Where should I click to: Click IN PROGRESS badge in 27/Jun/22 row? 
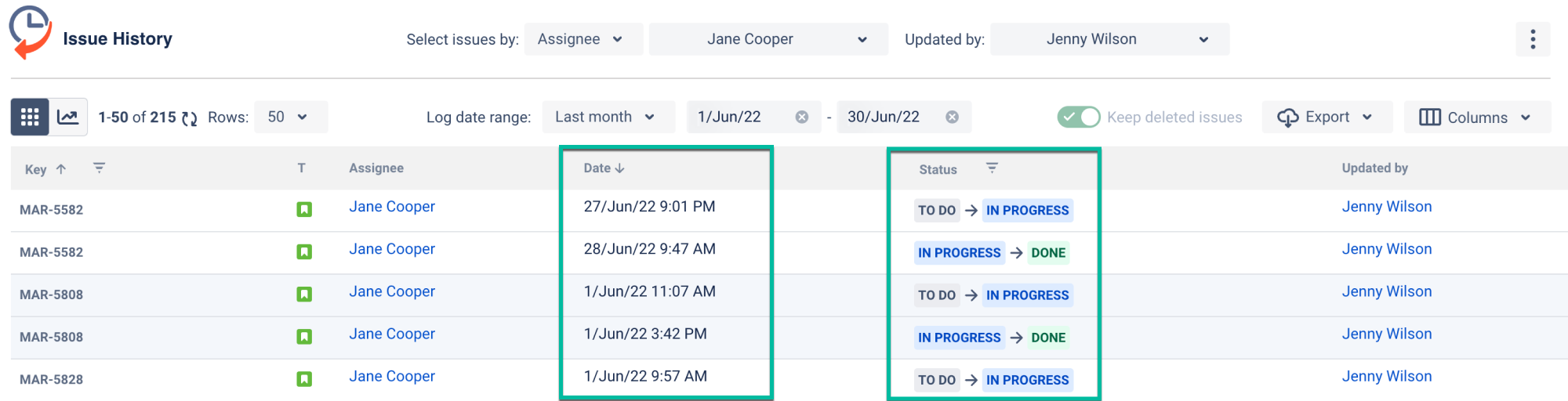[1027, 211]
